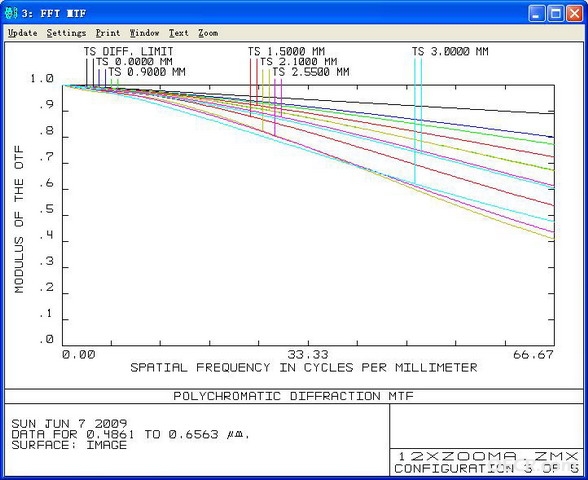The height and width of the screenshot is (480, 588).
Task: Click the TS DIFF. LIMIT legend label
Action: [x=129, y=51]
